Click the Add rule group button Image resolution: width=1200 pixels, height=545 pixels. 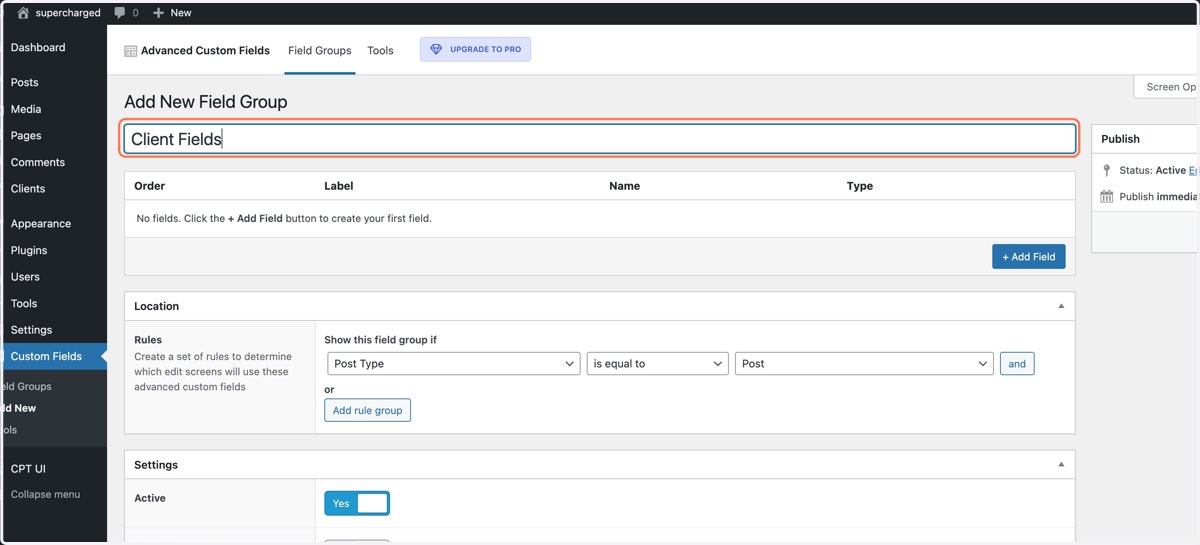(x=367, y=410)
